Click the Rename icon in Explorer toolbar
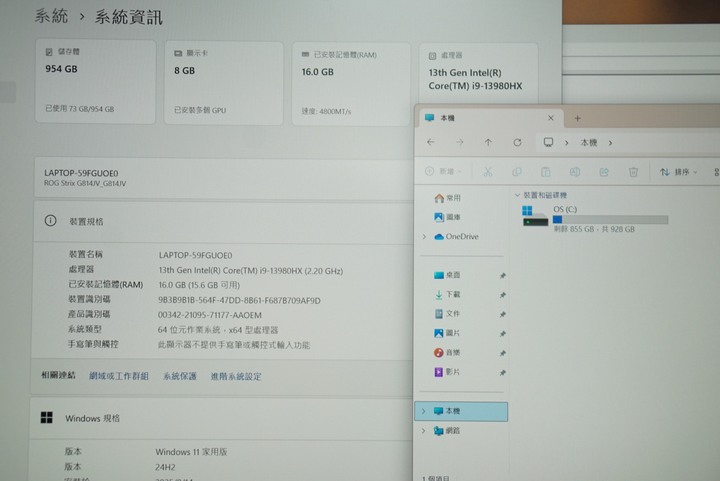720x481 pixels. tap(574, 172)
